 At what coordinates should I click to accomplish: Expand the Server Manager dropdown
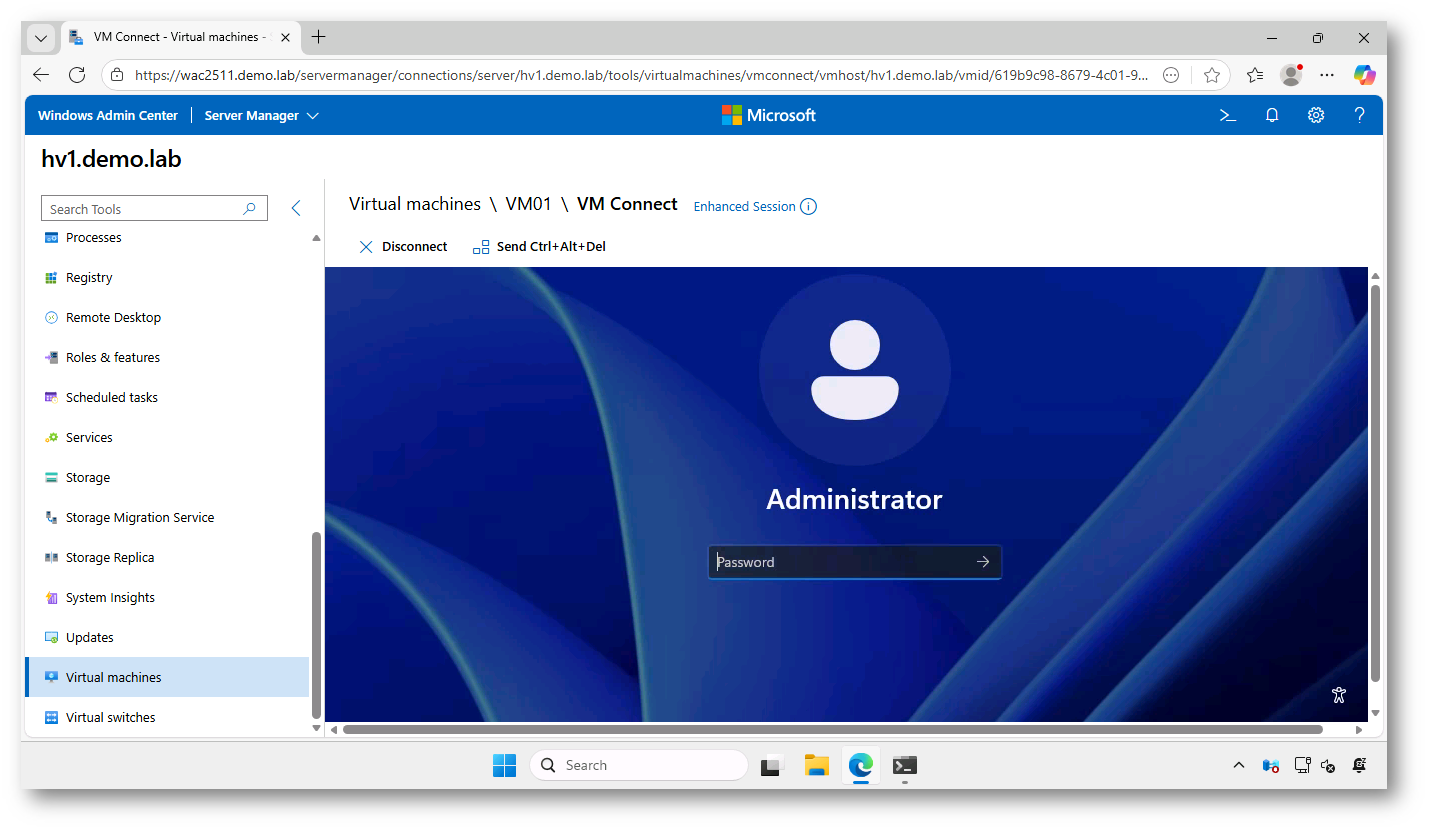click(261, 116)
